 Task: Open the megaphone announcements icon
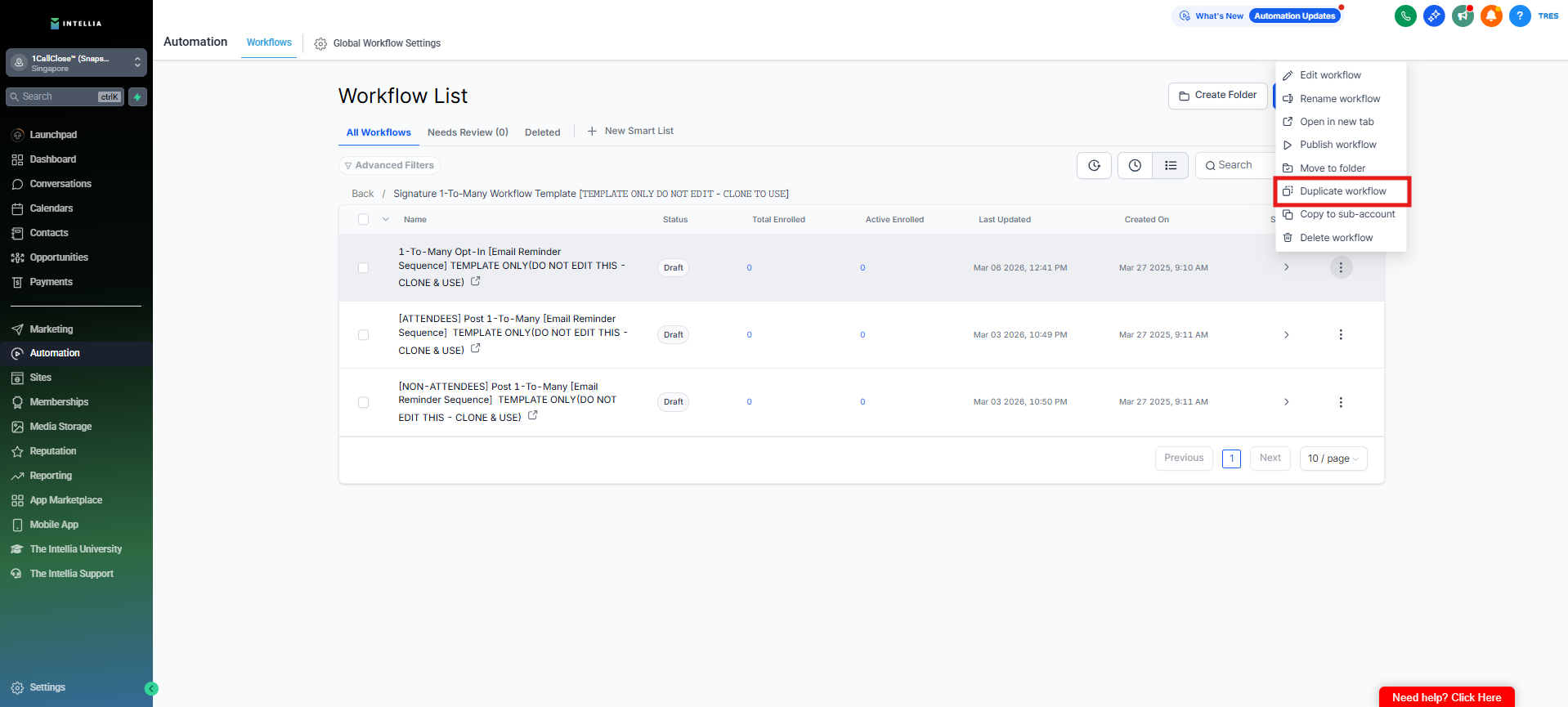point(1463,16)
